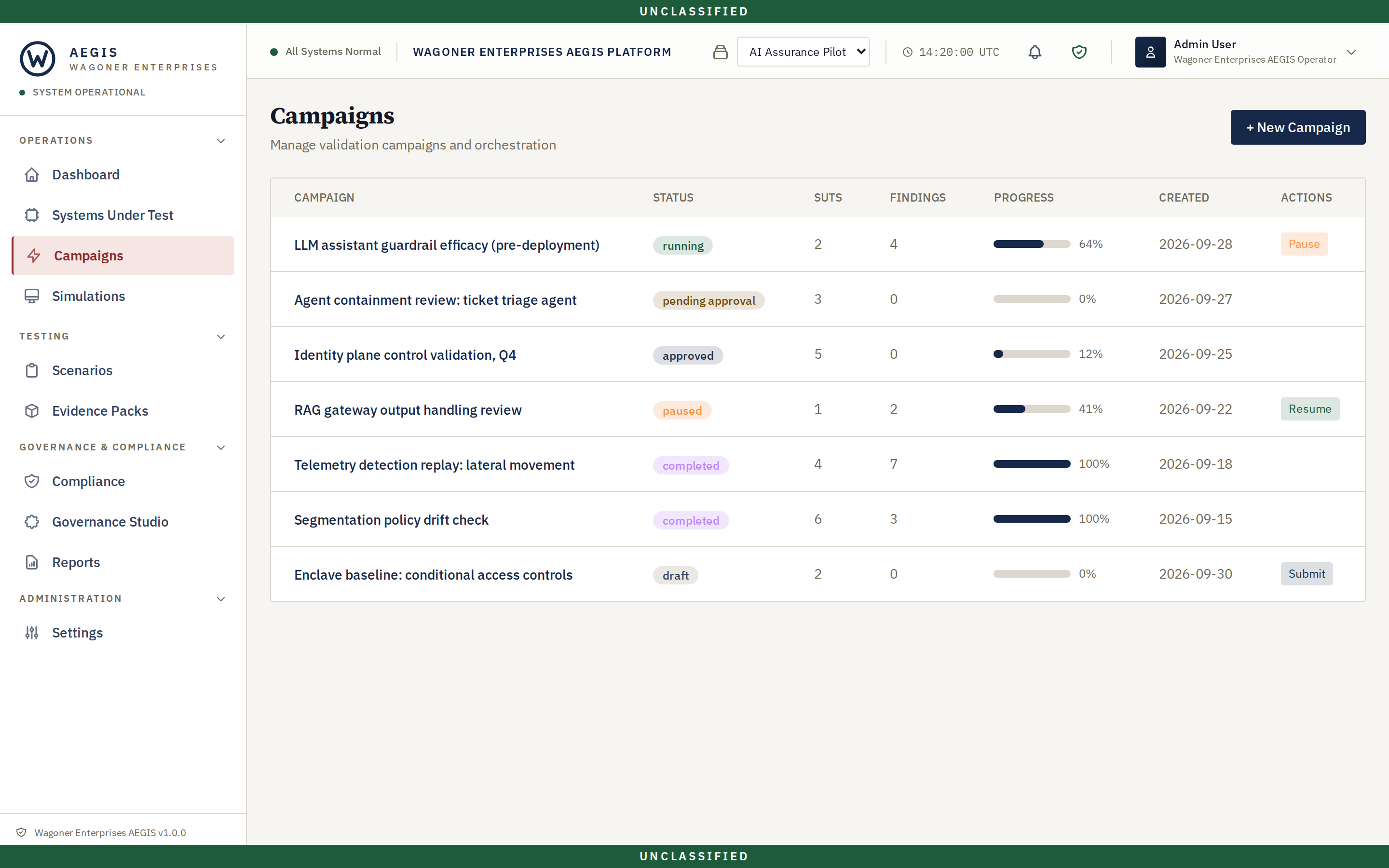This screenshot has width=1389, height=868.
Task: Click the Dashboard home icon
Action: 32,175
